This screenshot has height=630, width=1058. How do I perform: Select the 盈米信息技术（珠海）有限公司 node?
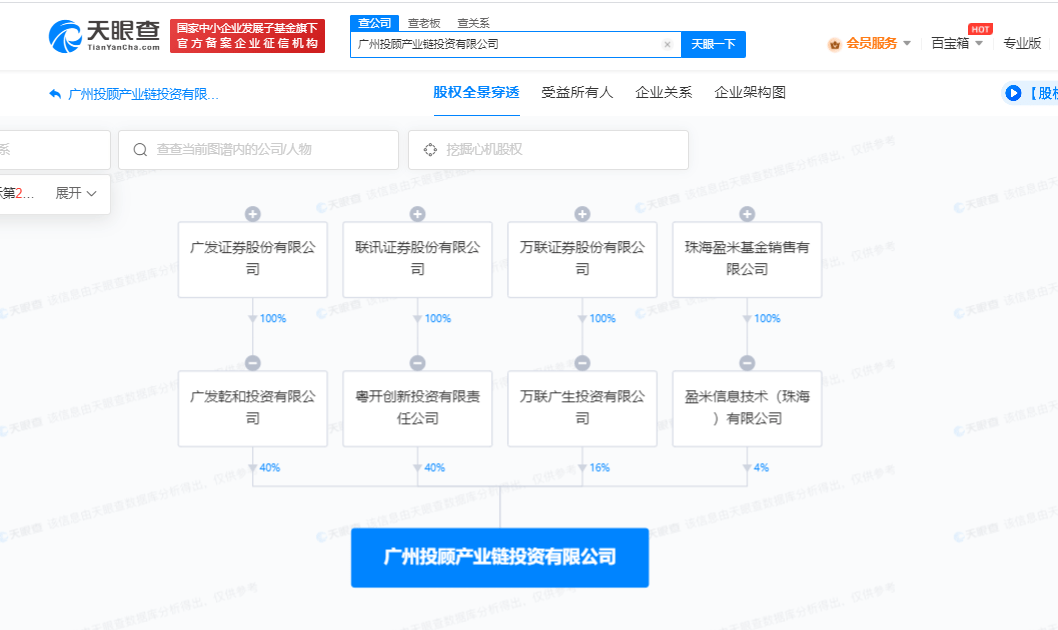(x=747, y=408)
